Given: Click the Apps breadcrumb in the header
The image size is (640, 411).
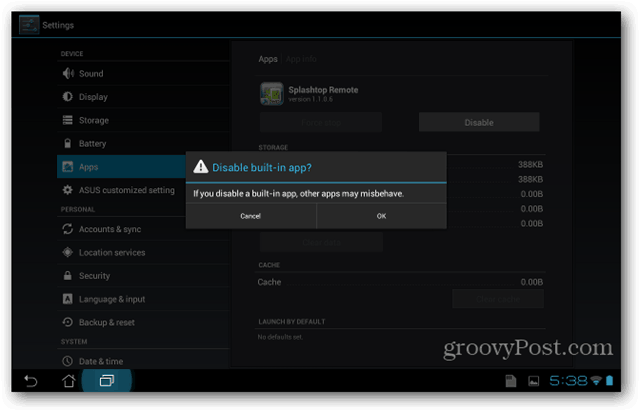Looking at the screenshot, I should (268, 59).
